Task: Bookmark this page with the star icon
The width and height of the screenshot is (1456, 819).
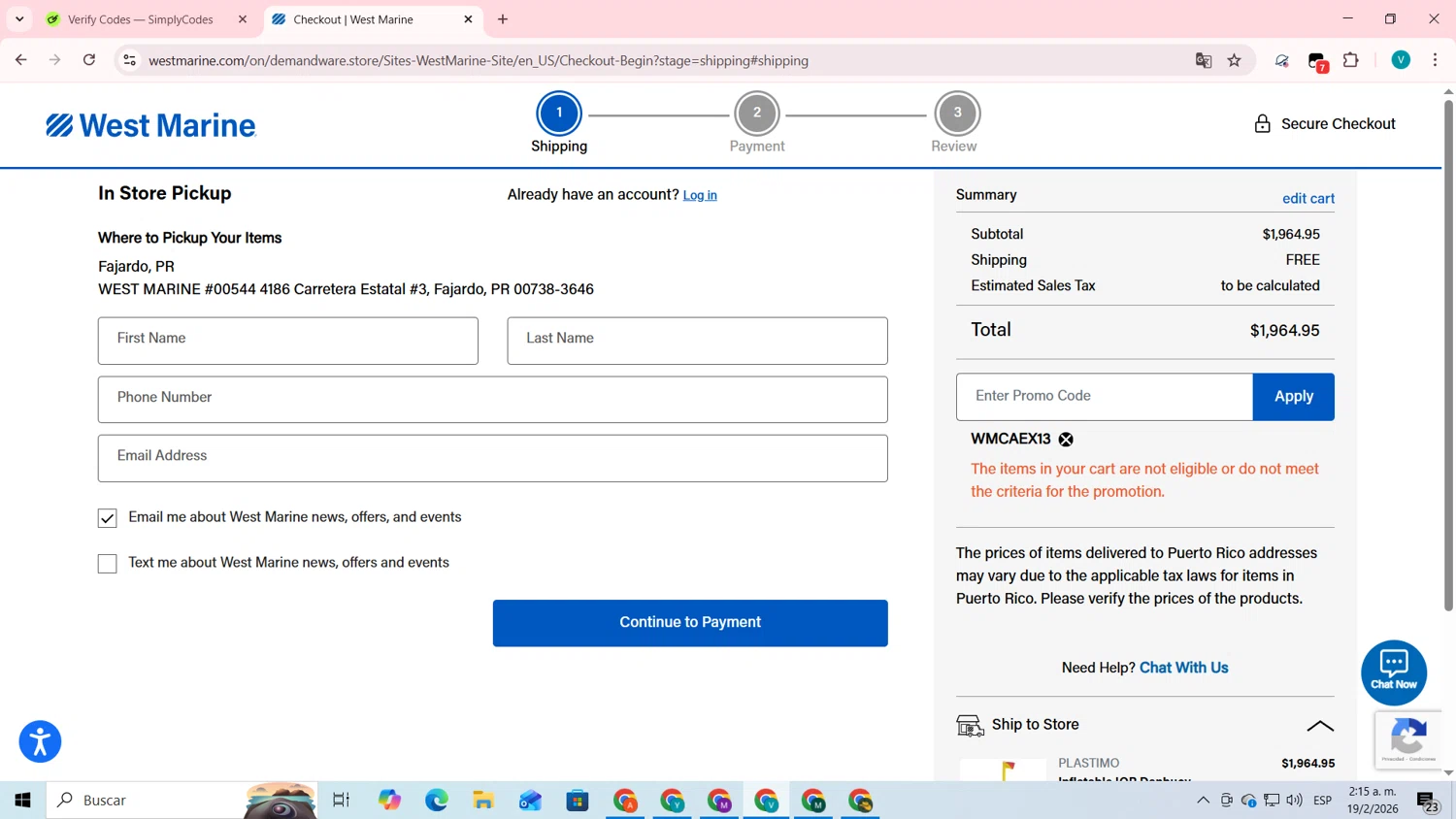Action: click(1234, 60)
